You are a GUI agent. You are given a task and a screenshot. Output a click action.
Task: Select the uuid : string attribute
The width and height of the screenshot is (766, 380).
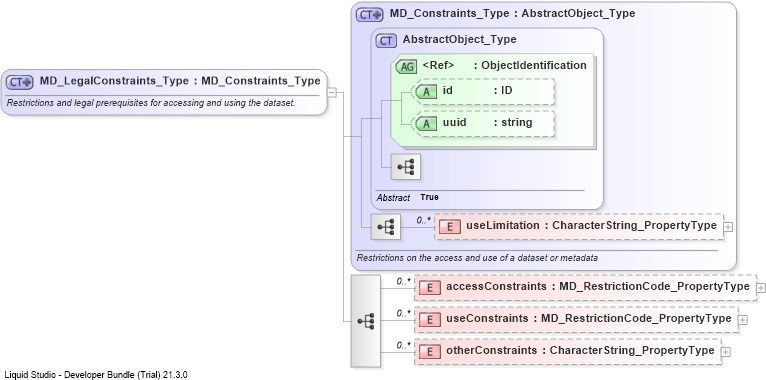[484, 124]
